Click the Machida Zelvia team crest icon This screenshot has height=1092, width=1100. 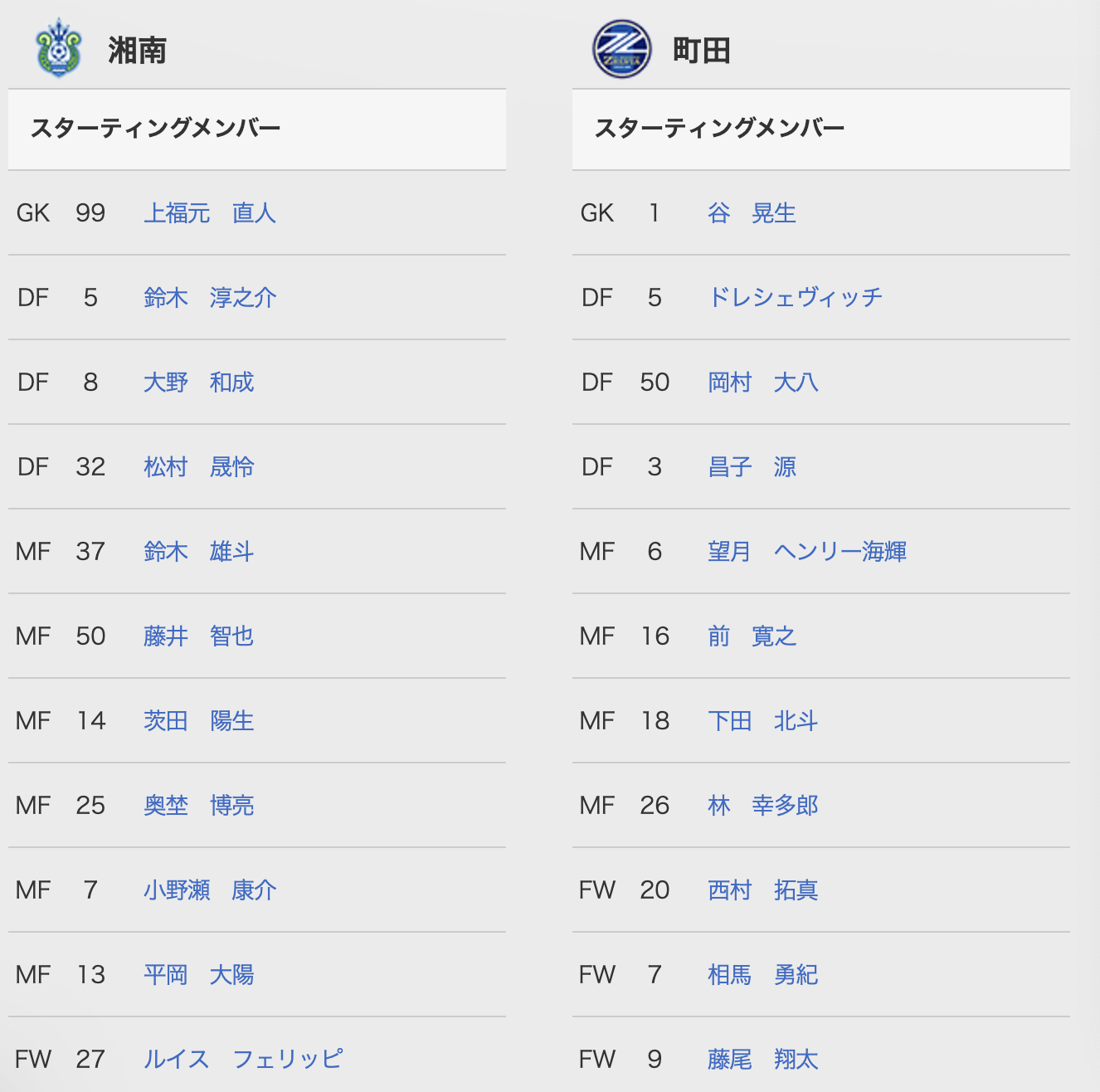pyautogui.click(x=622, y=50)
